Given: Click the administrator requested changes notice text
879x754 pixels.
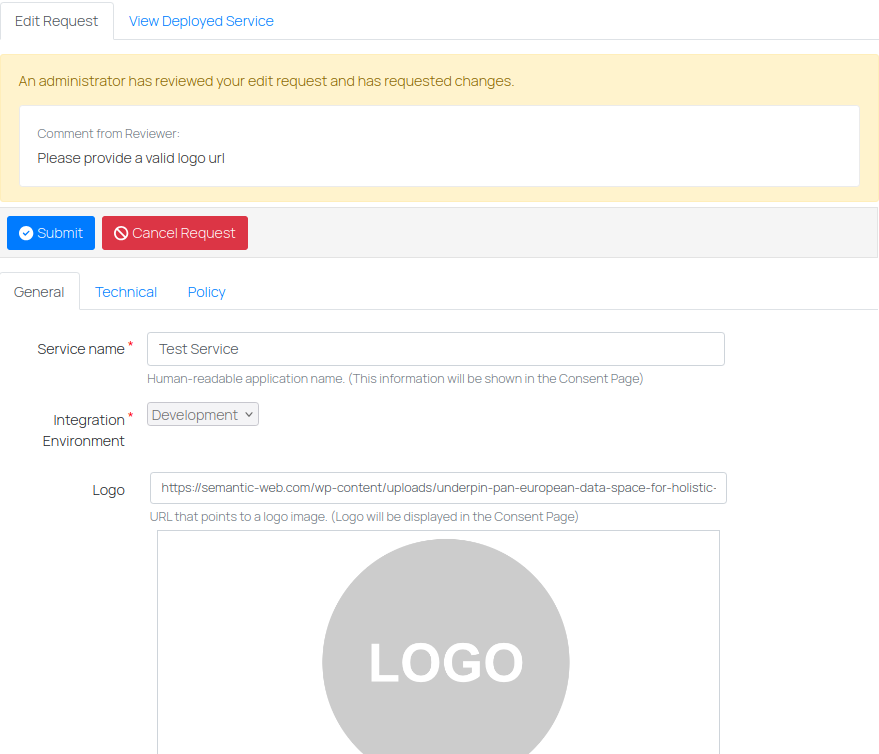Looking at the screenshot, I should point(266,81).
